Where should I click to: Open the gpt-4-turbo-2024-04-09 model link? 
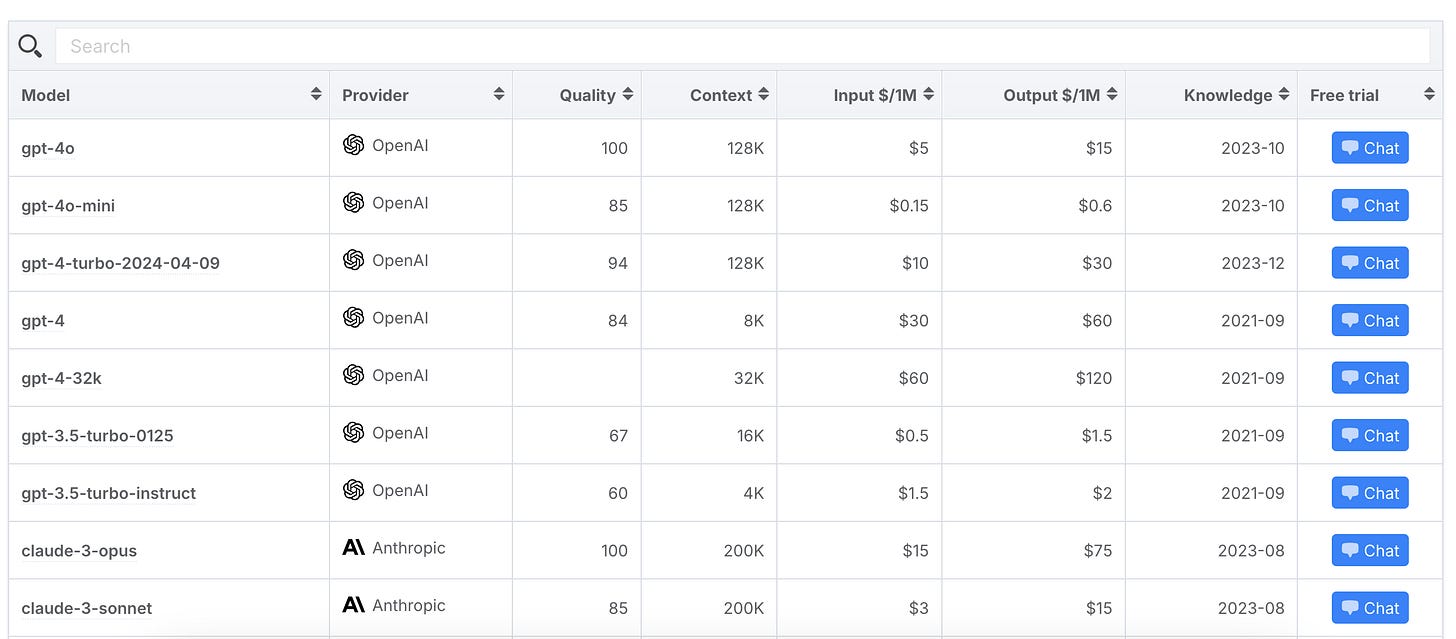tap(120, 263)
